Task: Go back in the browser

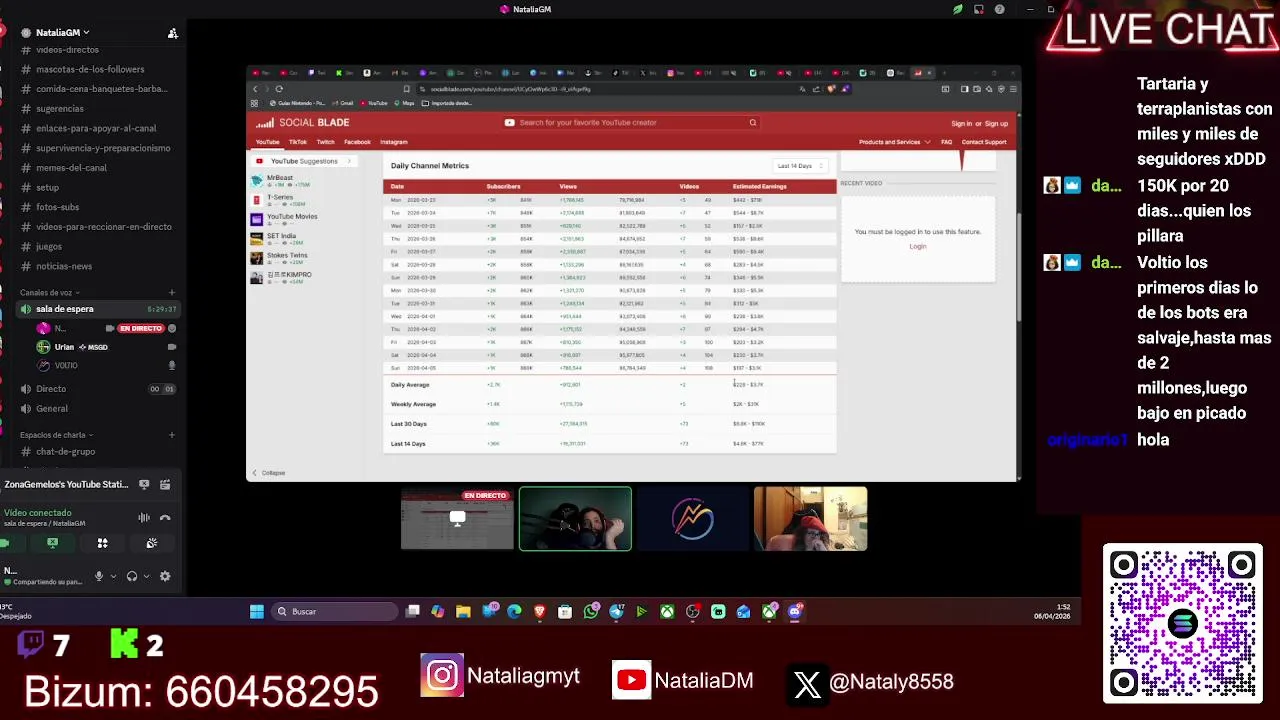Action: [x=255, y=89]
